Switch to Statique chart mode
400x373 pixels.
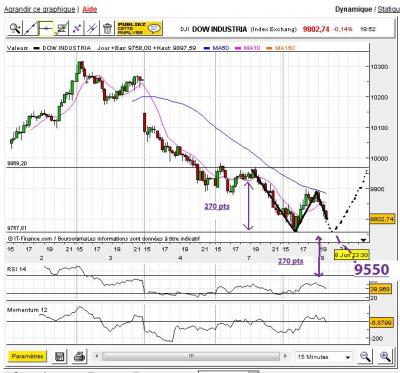[389, 9]
